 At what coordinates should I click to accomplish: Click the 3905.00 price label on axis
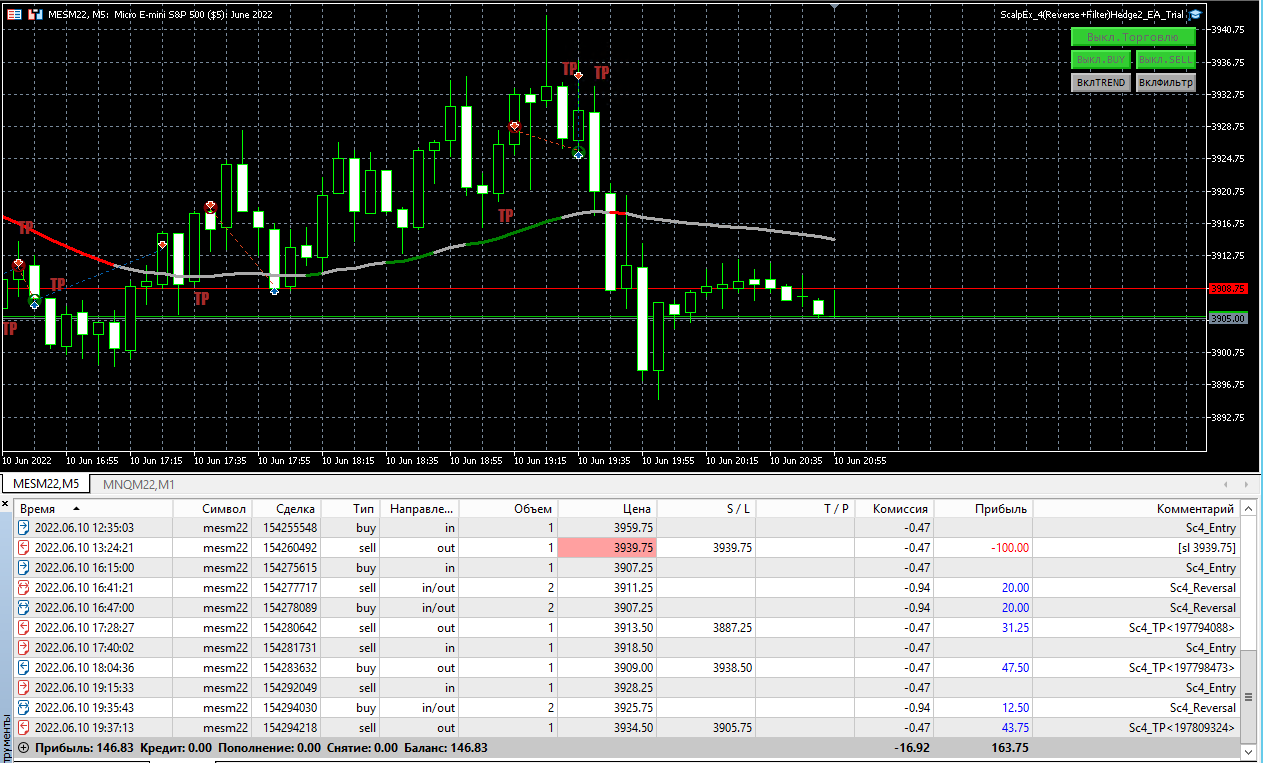pyautogui.click(x=1227, y=319)
